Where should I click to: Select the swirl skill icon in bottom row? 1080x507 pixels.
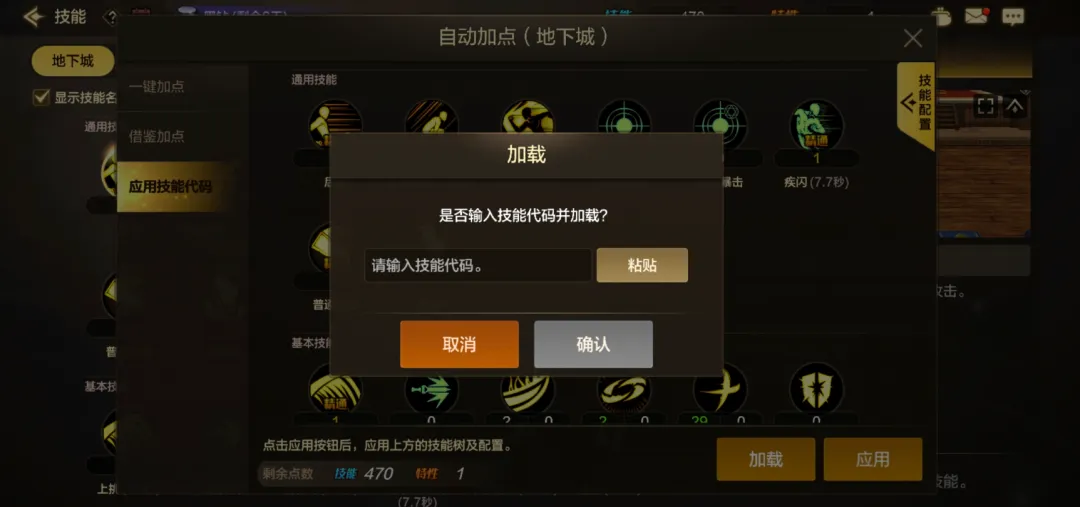tap(624, 389)
